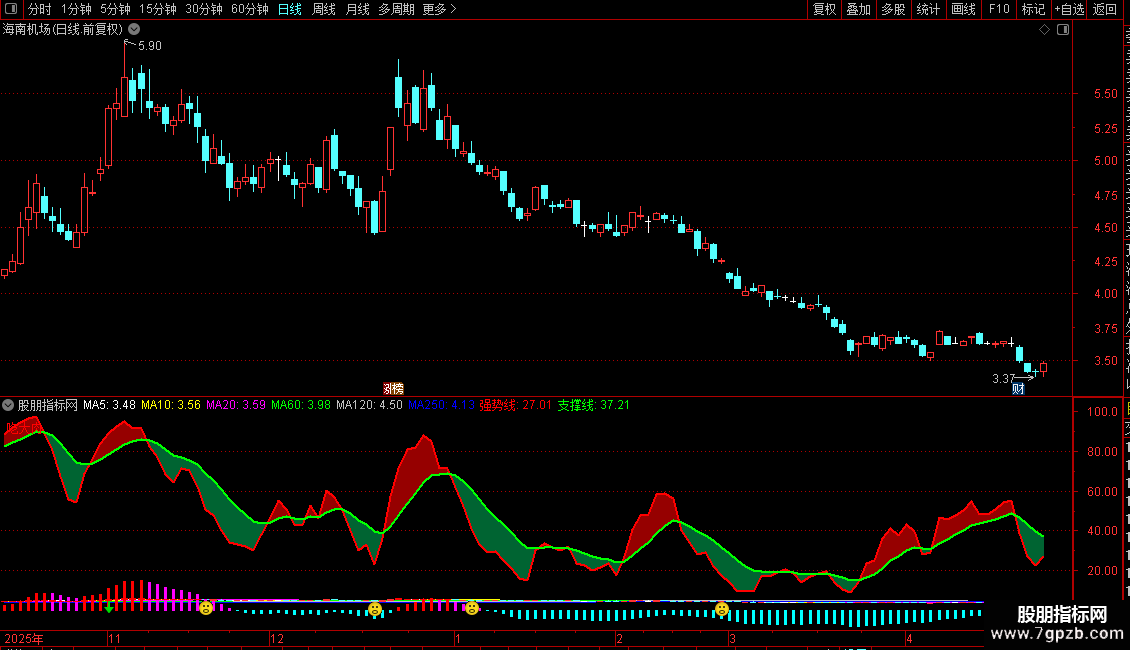This screenshot has width=1130, height=650.
Task: Click the 涨榜 badge below the candlesticks
Action: pos(393,388)
